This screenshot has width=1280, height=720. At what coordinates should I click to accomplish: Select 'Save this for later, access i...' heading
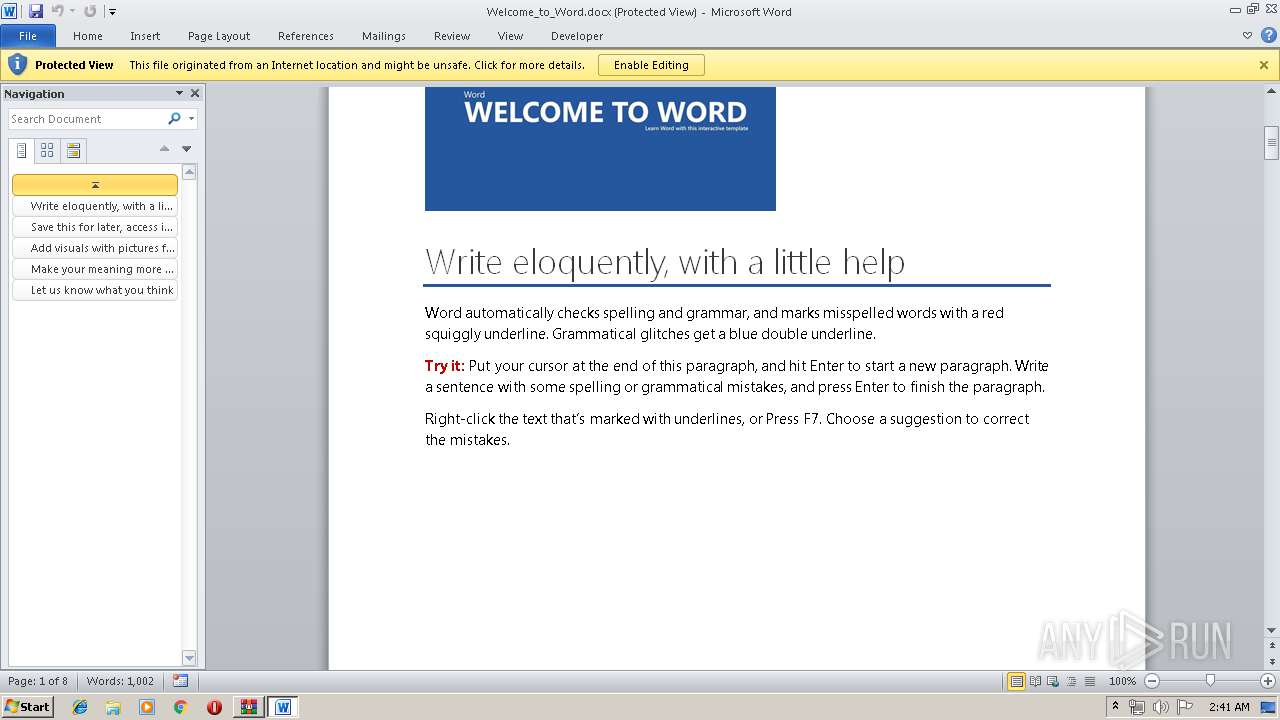95,227
